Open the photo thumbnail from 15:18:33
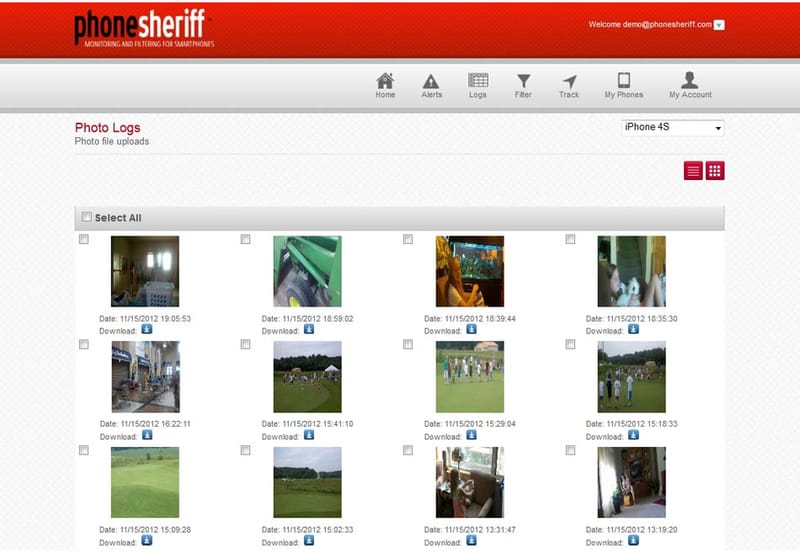The height and width of the screenshot is (553, 800). point(632,376)
